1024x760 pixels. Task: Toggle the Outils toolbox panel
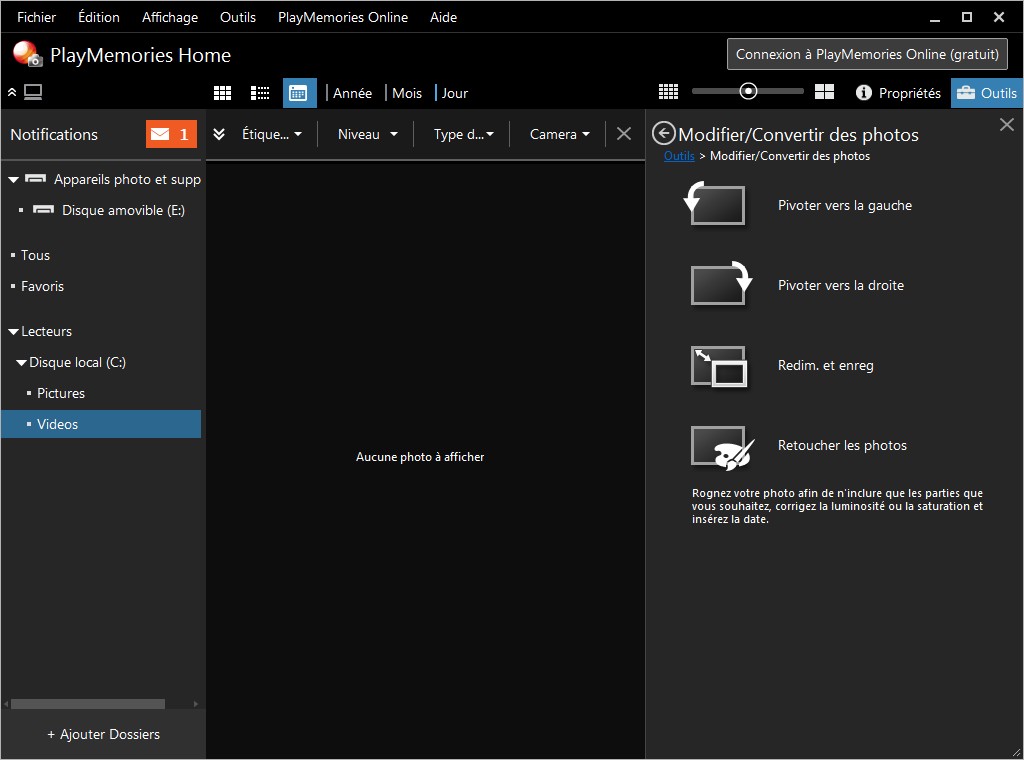986,93
